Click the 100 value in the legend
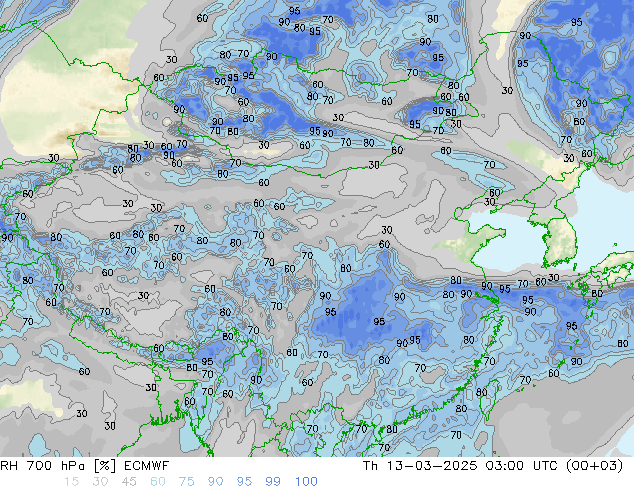This screenshot has width=634, height=490. [x=306, y=482]
